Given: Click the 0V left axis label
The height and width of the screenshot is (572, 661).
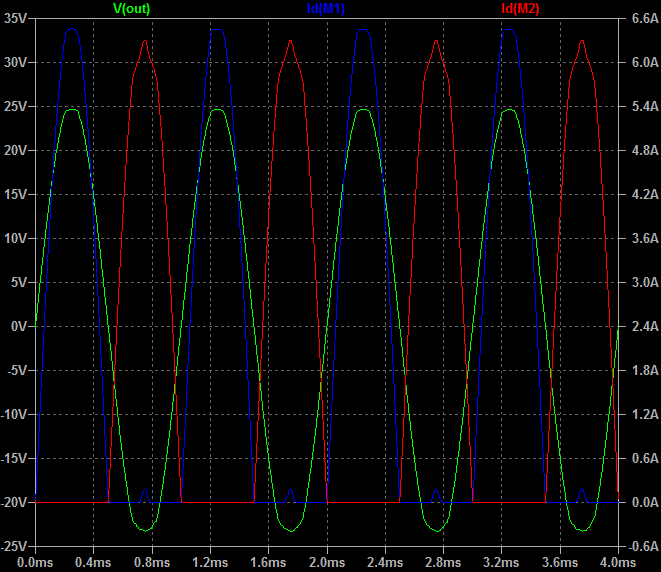Looking at the screenshot, I should [x=19, y=326].
